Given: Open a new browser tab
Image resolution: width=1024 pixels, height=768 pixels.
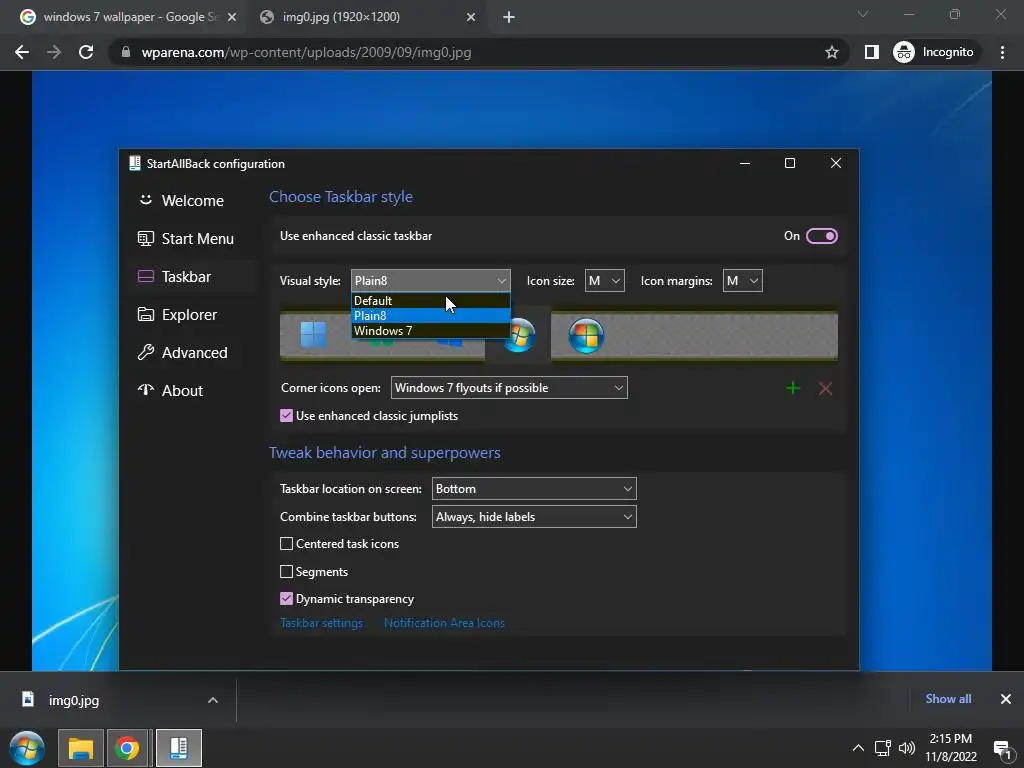Looking at the screenshot, I should pyautogui.click(x=509, y=17).
